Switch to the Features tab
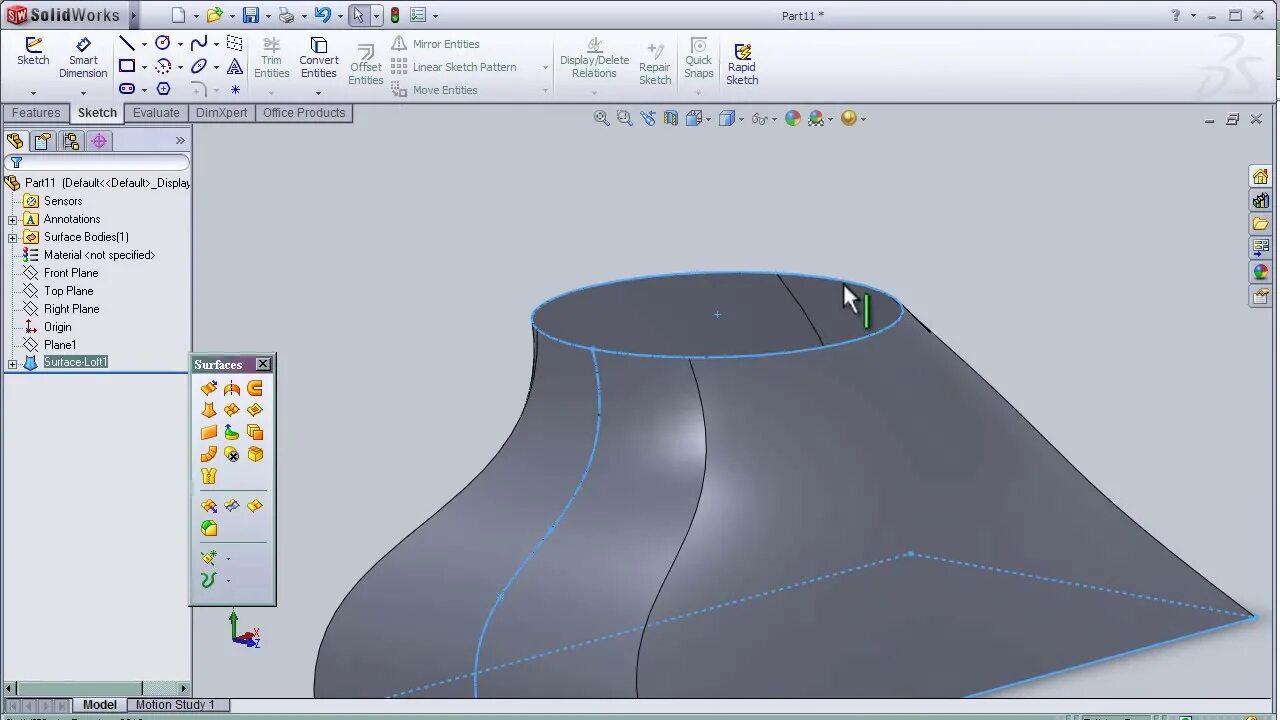 tap(36, 113)
